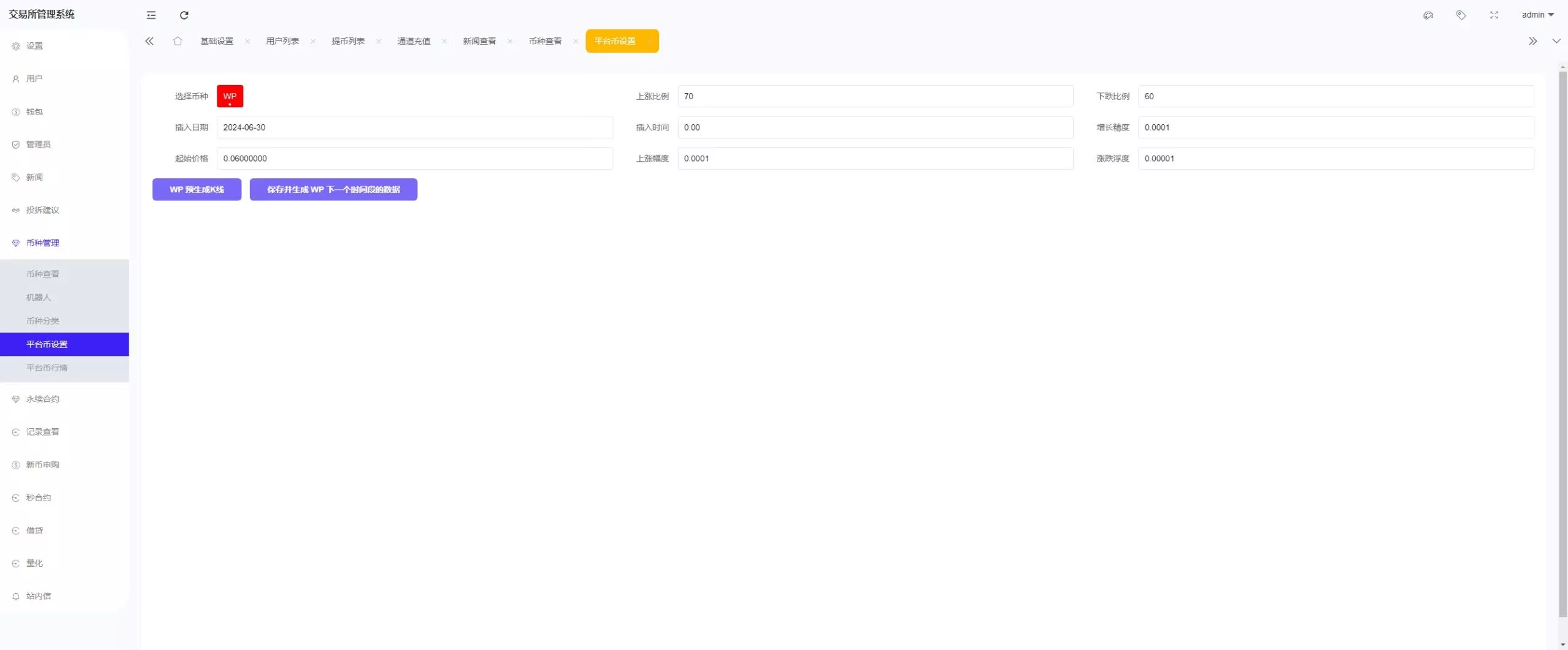Switch to the 用户列表 tab
This screenshot has width=1568, height=650.
tap(282, 41)
